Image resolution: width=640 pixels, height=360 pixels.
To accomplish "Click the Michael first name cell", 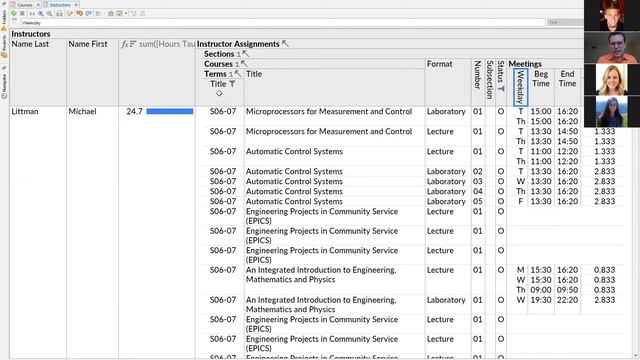I will [82, 111].
